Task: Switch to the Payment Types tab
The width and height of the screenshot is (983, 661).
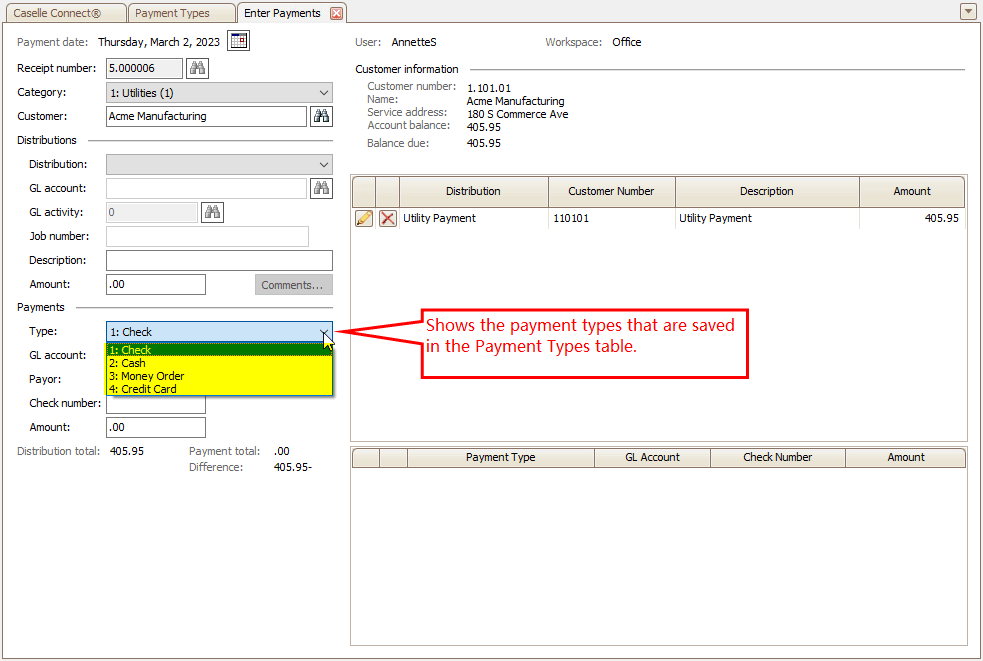Action: (x=172, y=13)
